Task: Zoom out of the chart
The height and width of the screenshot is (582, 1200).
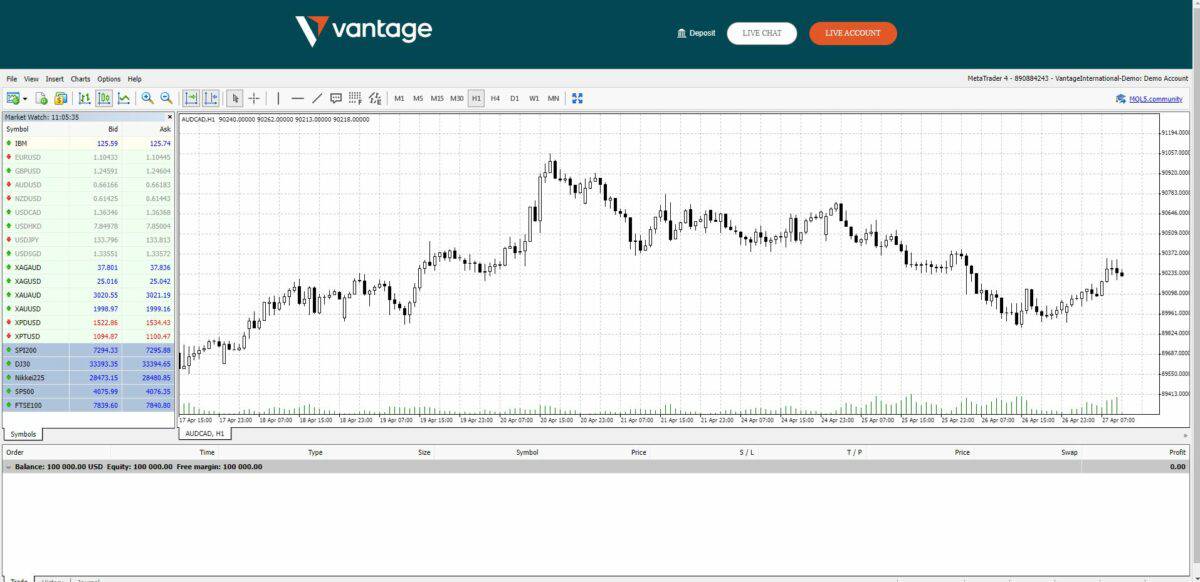Action: (x=166, y=97)
